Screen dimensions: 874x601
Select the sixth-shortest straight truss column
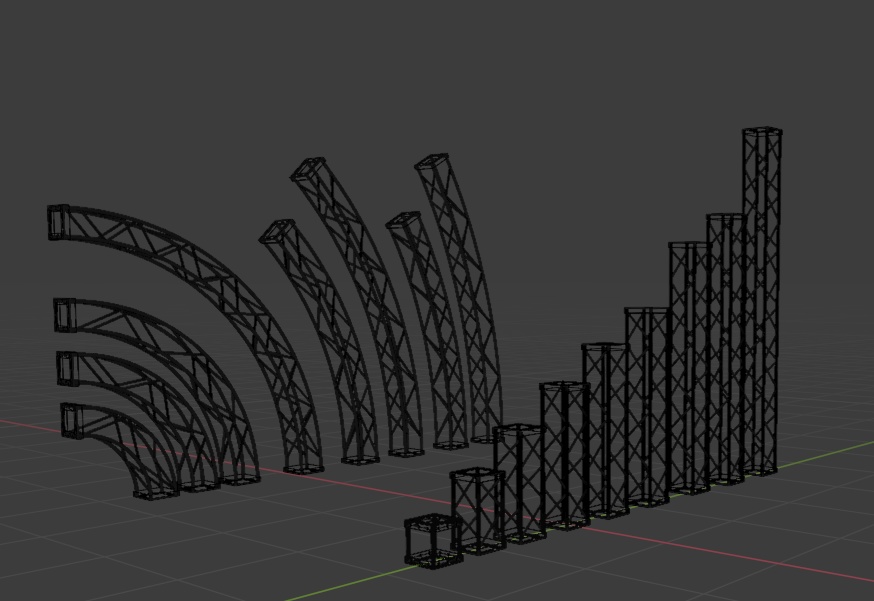(647, 407)
